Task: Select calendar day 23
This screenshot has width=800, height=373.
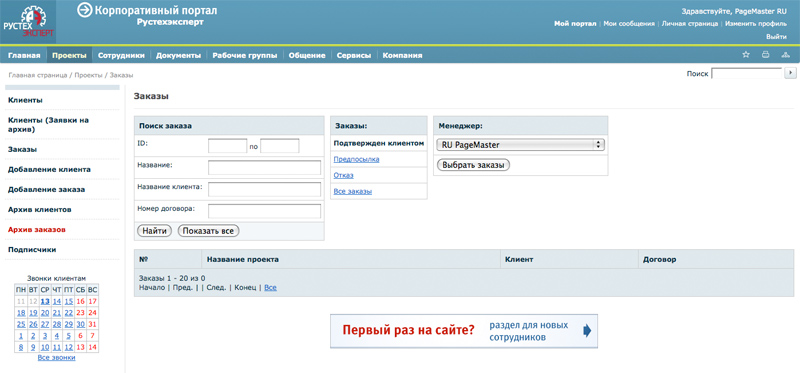Action: (80, 312)
